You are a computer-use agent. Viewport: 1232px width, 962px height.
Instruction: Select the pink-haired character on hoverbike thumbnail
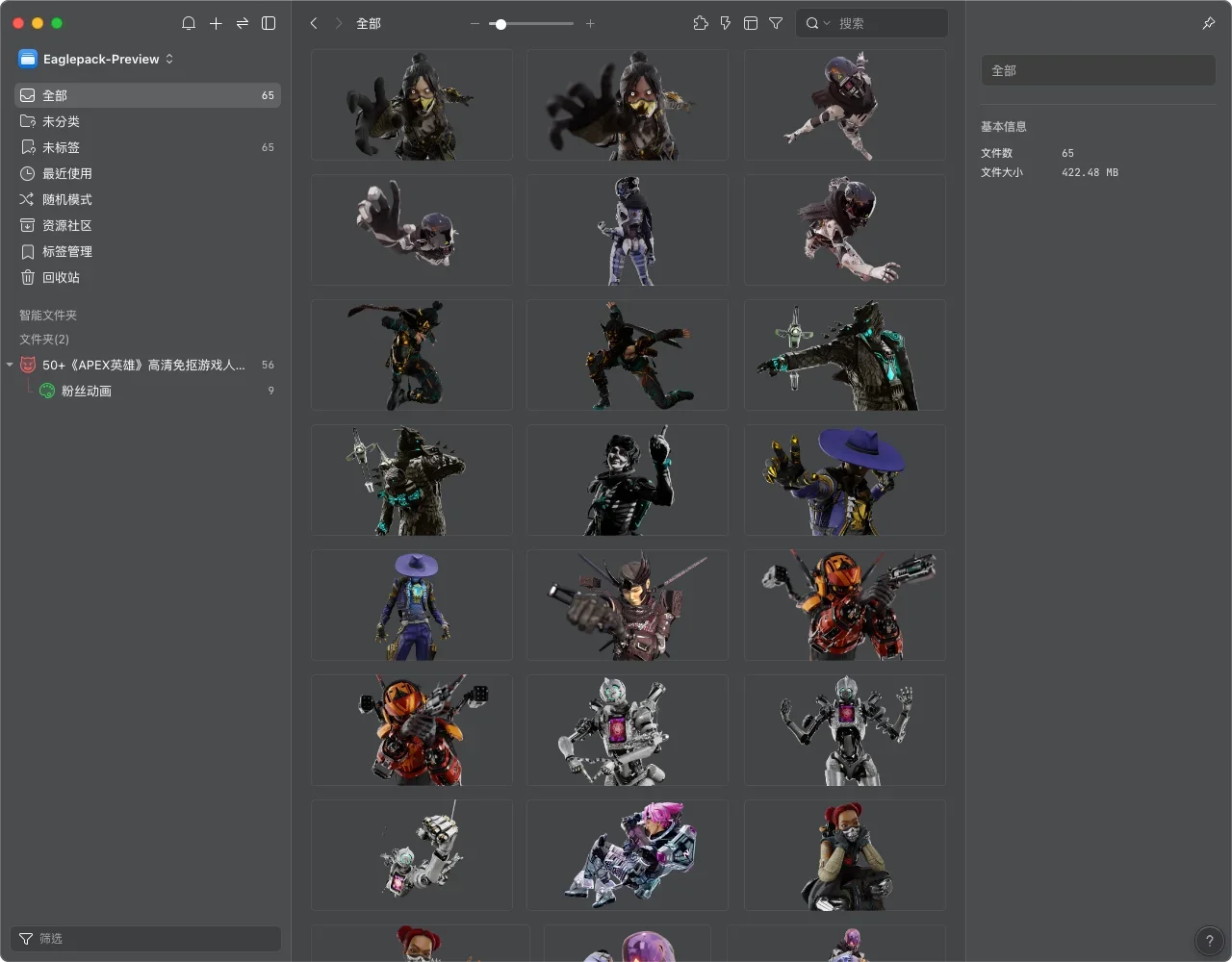(628, 855)
